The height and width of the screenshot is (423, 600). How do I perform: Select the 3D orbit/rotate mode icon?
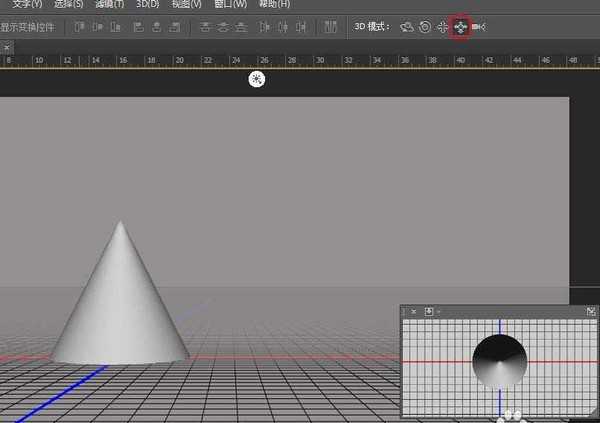pos(407,26)
